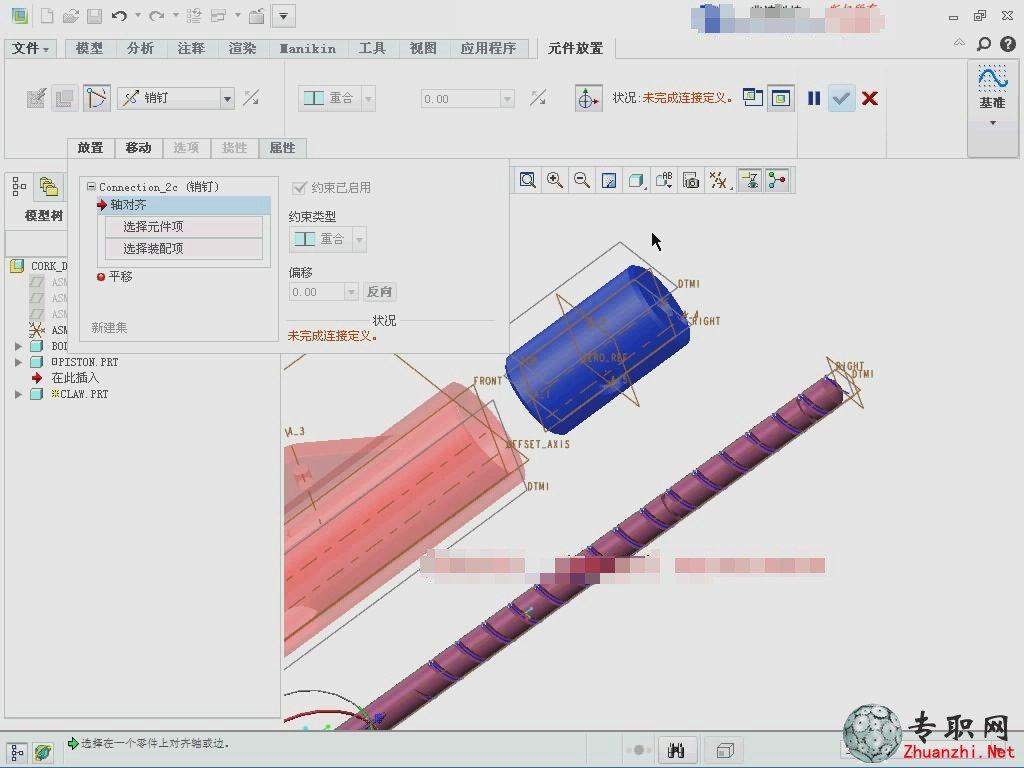Open the 放置 panel tab

[91, 148]
